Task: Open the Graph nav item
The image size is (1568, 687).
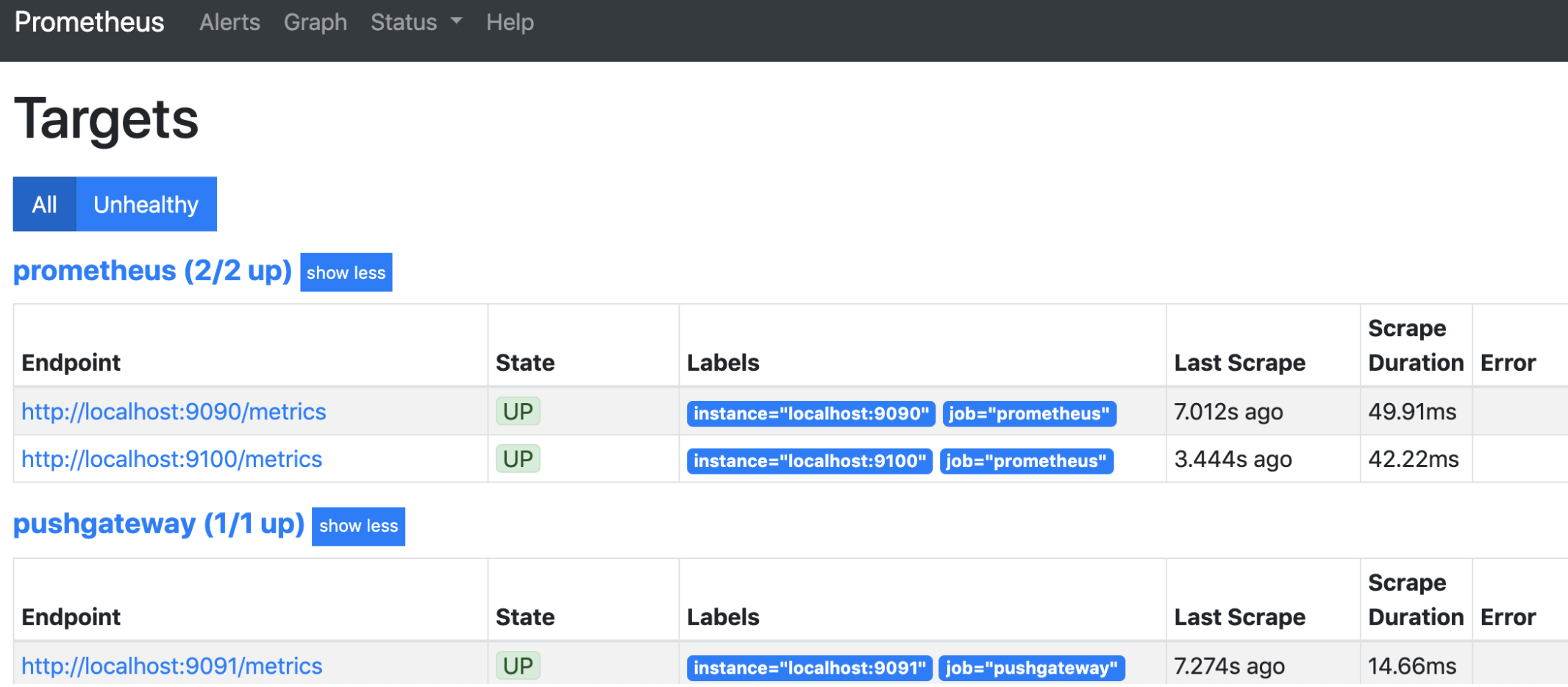Action: (315, 22)
